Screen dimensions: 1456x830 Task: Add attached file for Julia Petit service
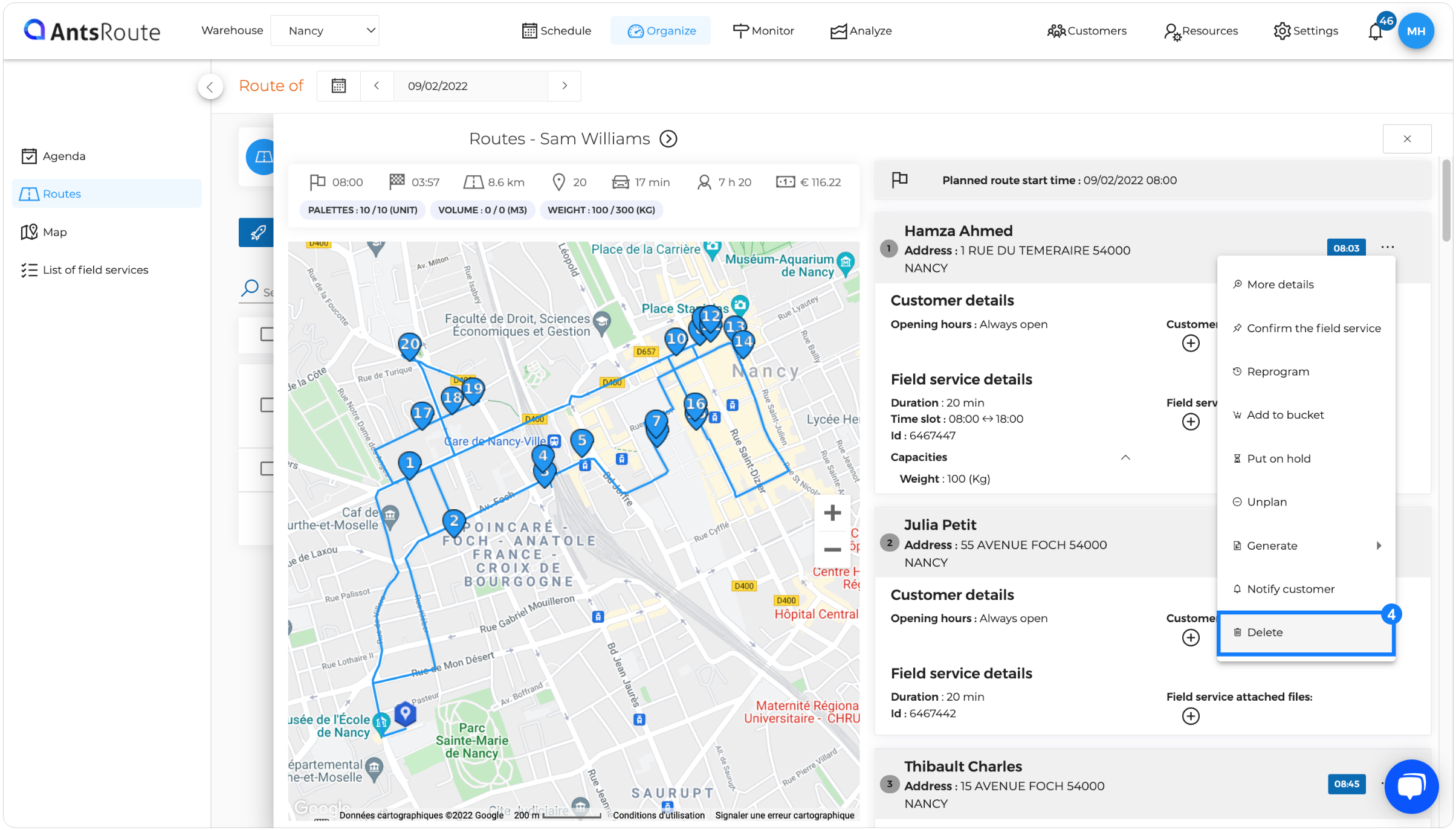pos(1191,716)
